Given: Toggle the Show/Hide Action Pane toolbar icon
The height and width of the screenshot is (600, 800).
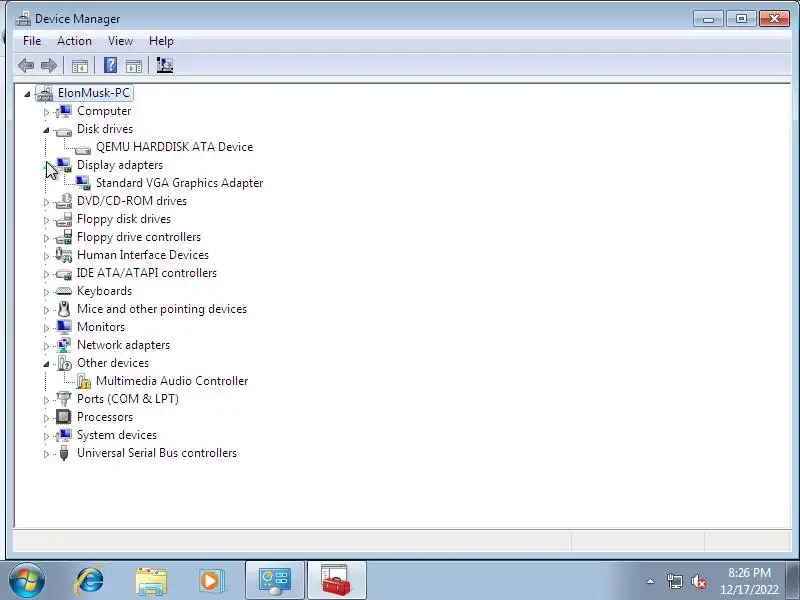Looking at the screenshot, I should (x=134, y=65).
